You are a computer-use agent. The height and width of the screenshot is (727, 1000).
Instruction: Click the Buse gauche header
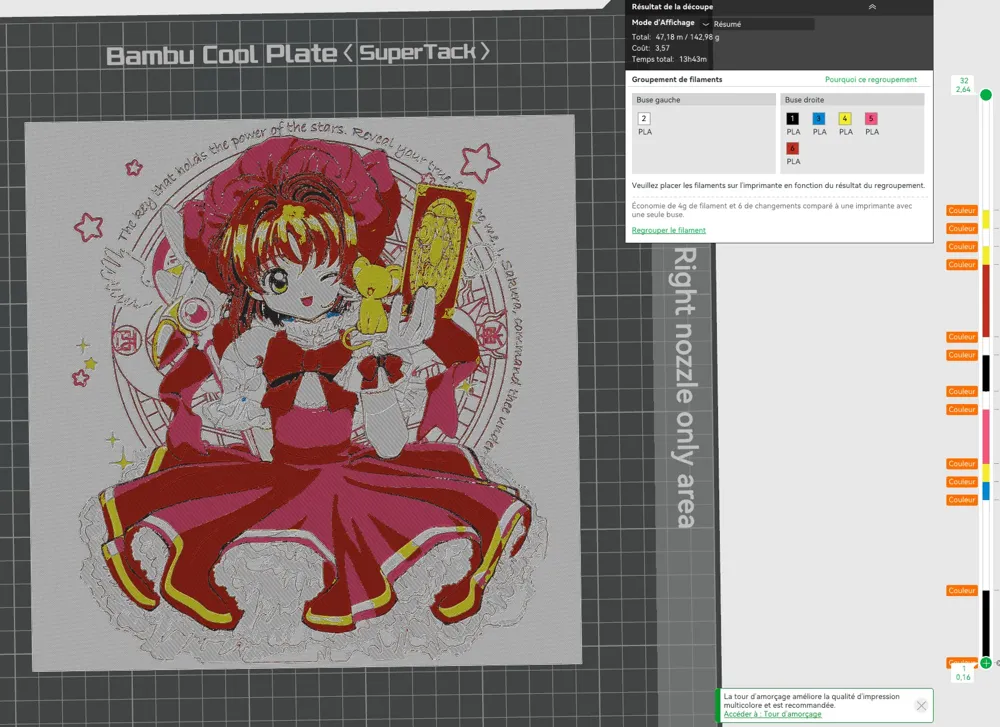pyautogui.click(x=703, y=99)
